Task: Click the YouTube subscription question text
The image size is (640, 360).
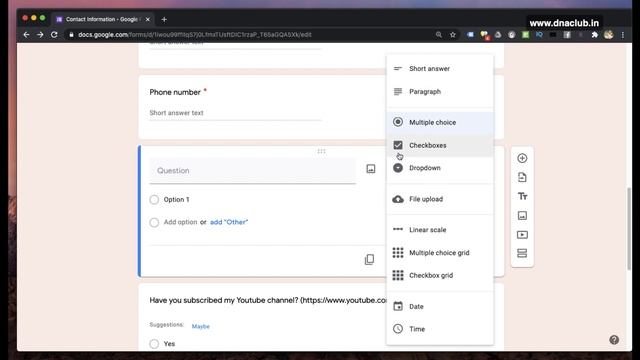Action: tap(268, 300)
